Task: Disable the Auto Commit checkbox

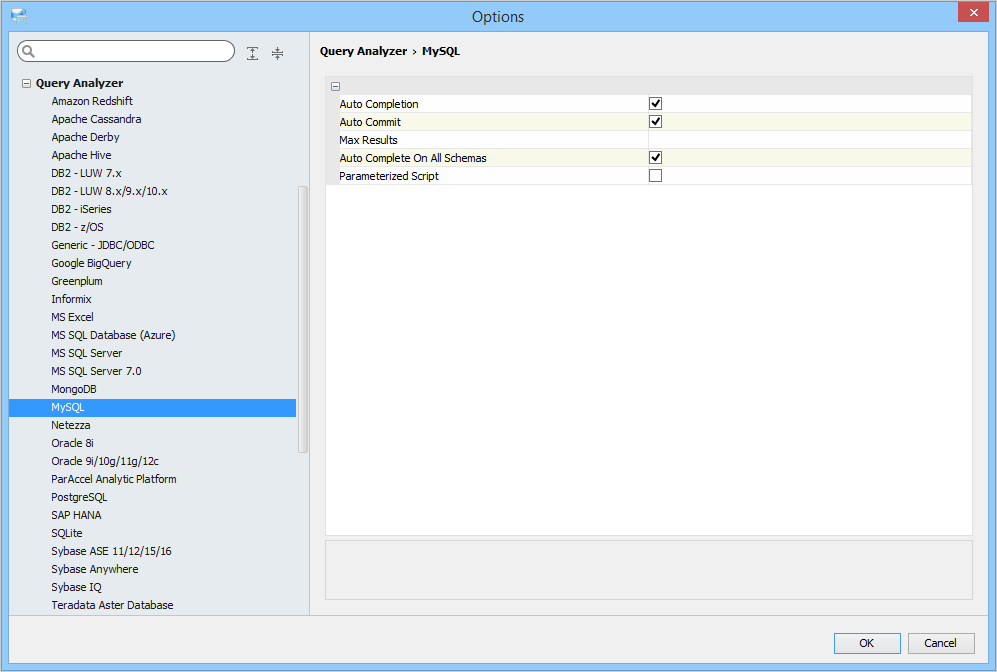Action: [x=655, y=121]
